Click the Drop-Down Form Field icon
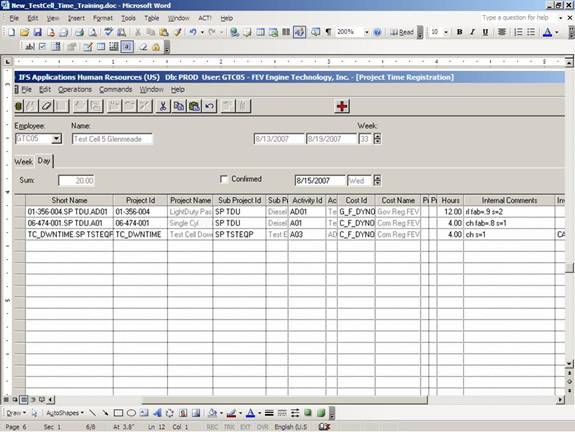575x432 pixels. tap(56, 47)
